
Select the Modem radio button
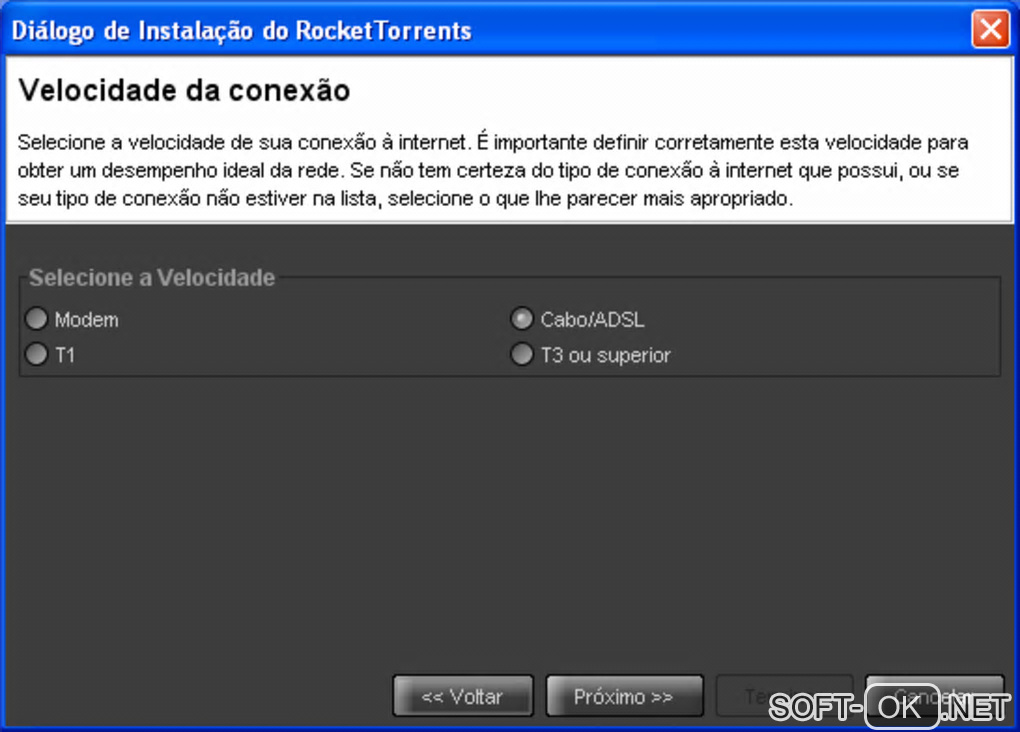tap(36, 319)
